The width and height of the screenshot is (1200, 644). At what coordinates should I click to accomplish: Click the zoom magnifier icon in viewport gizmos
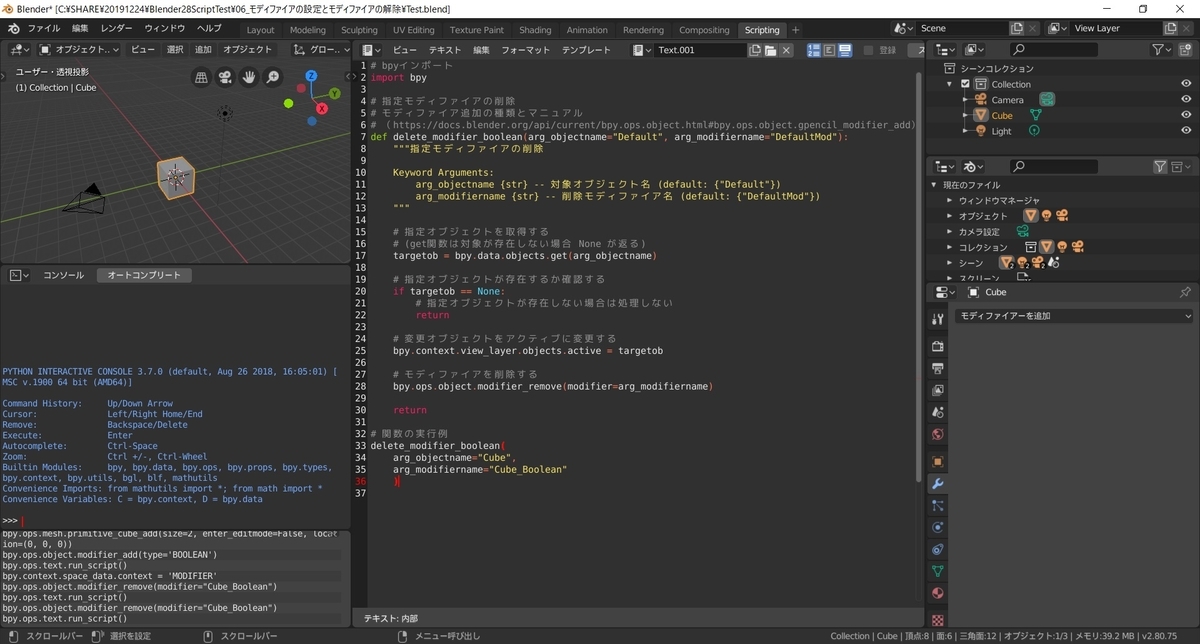270,77
